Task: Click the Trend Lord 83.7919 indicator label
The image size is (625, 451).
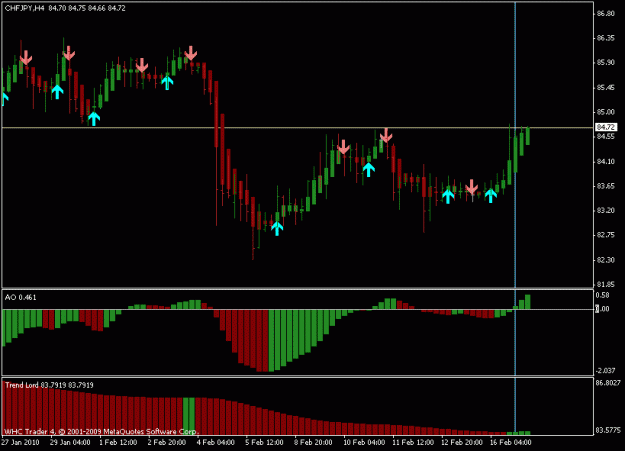Action: coord(49,385)
